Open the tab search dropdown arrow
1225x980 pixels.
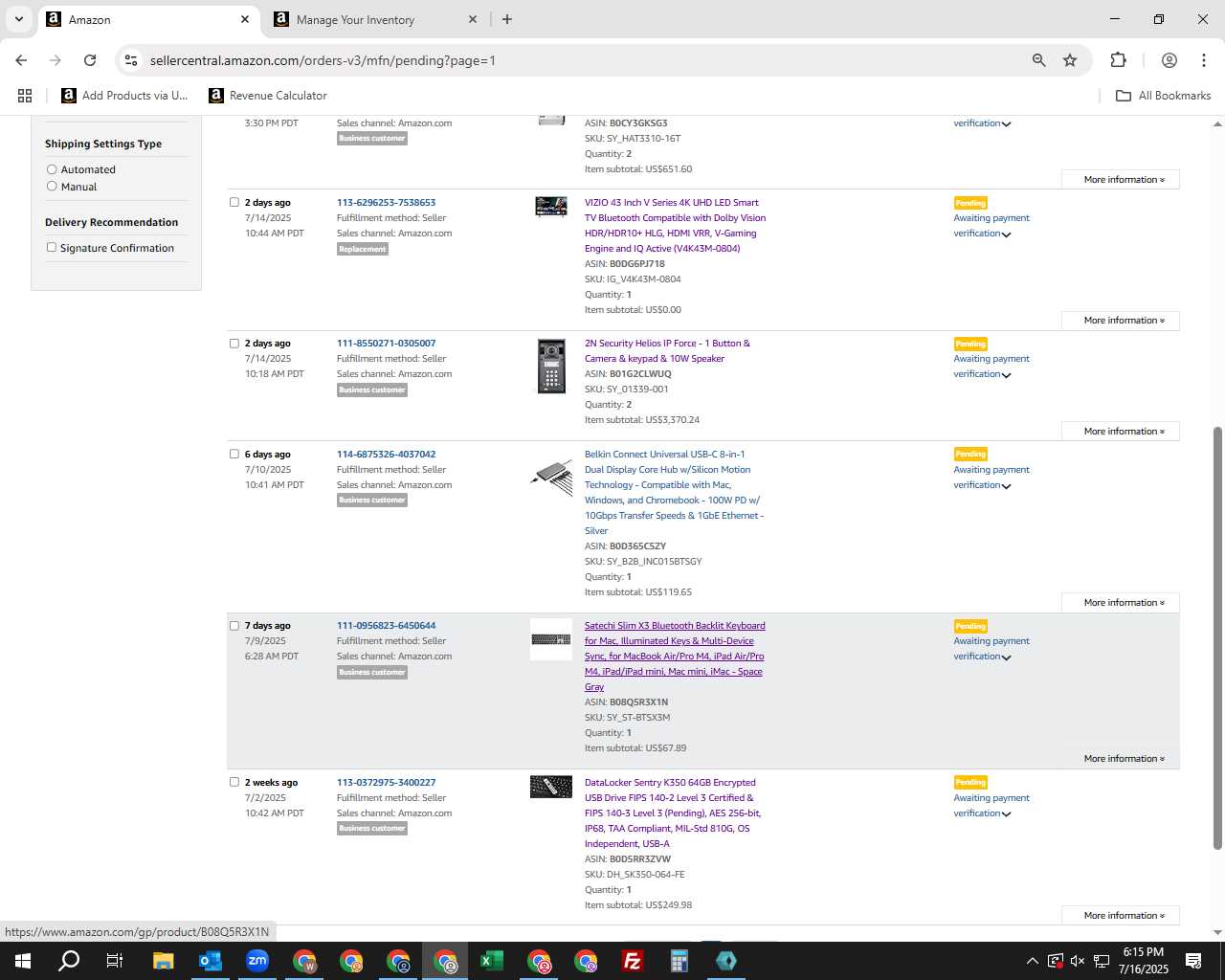coord(18,19)
